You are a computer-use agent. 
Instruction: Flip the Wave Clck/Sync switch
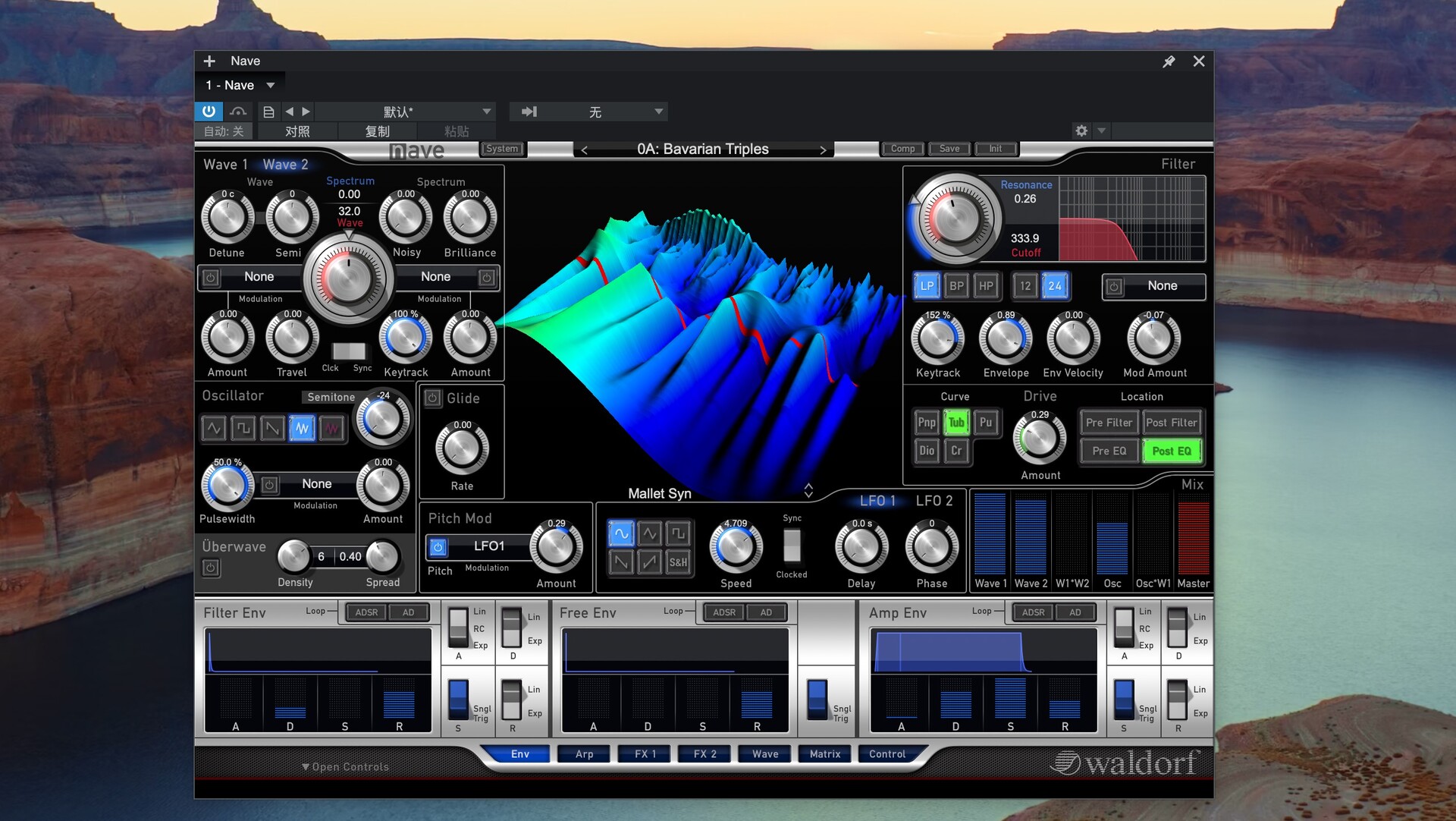348,351
